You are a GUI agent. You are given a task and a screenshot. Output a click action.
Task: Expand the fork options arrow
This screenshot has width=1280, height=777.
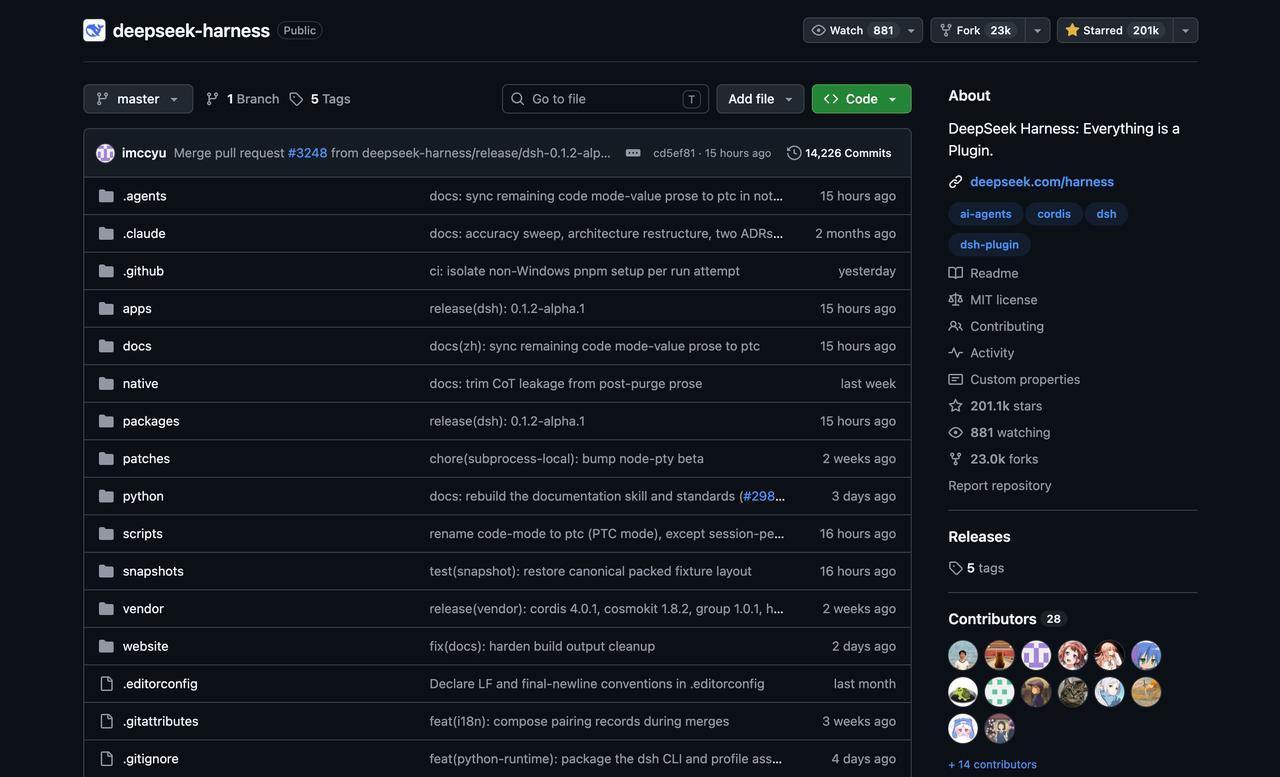(1037, 30)
